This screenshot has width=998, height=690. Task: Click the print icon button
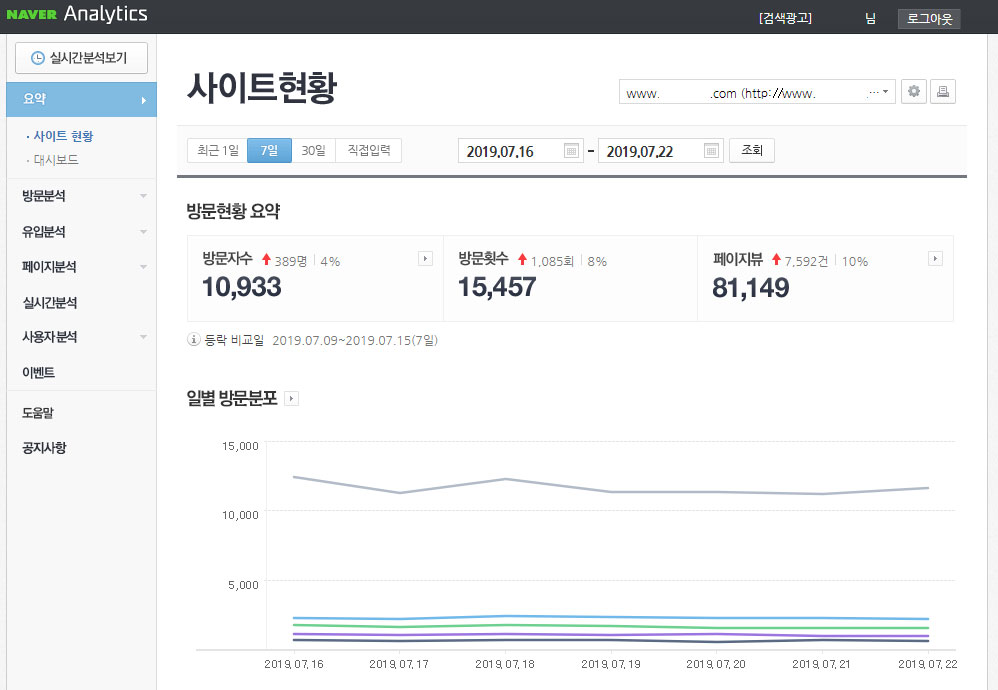pos(943,92)
